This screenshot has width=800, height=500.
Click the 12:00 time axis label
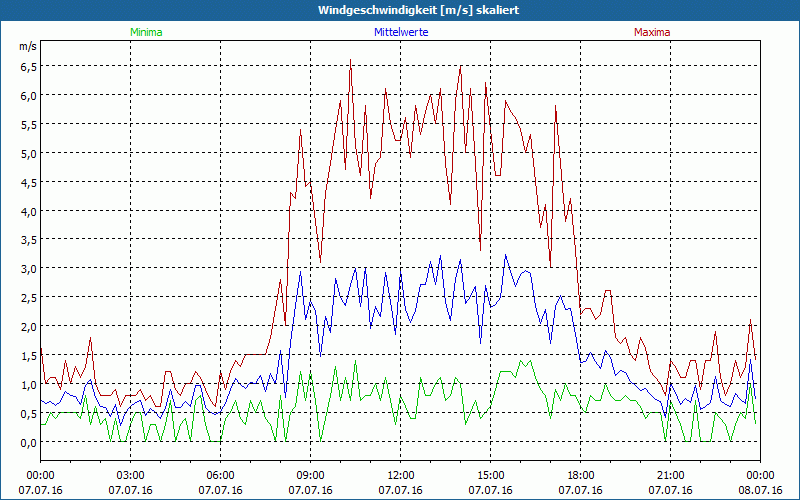point(401,476)
